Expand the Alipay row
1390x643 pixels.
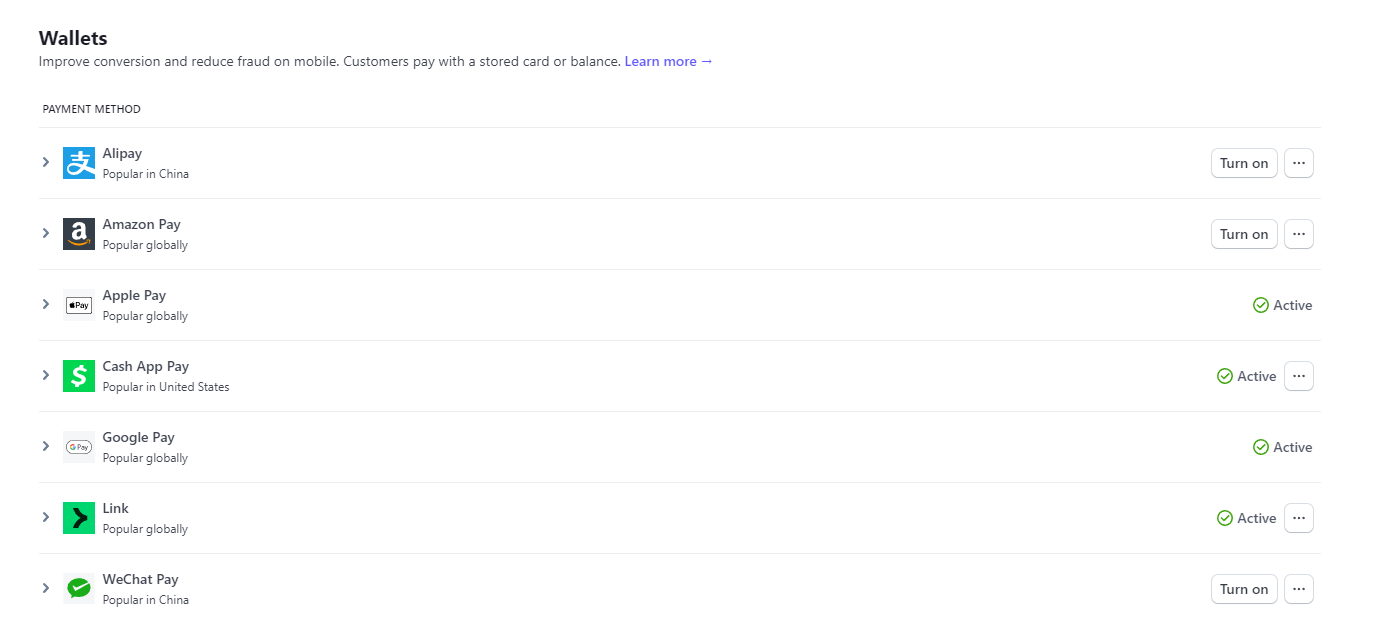click(x=45, y=162)
